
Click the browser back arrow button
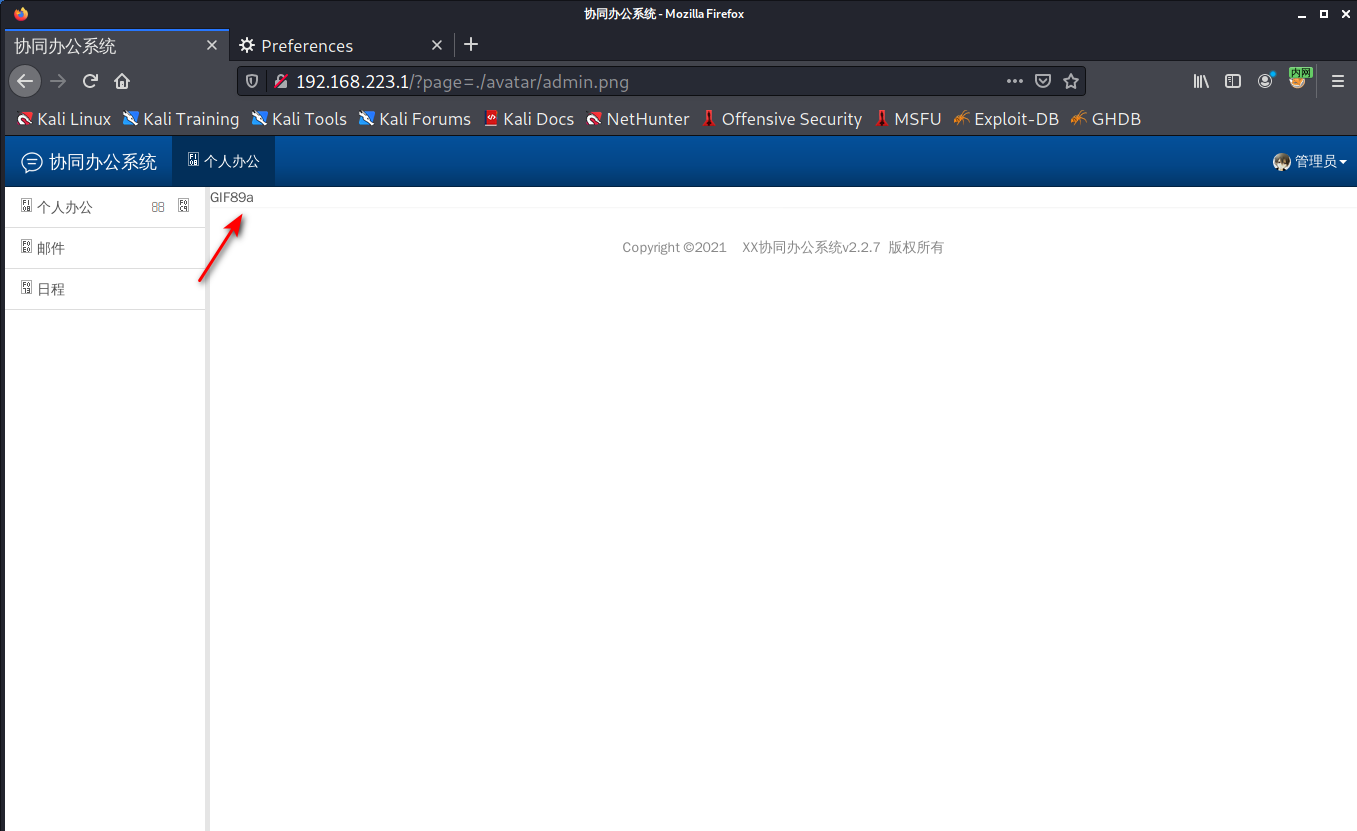25,81
